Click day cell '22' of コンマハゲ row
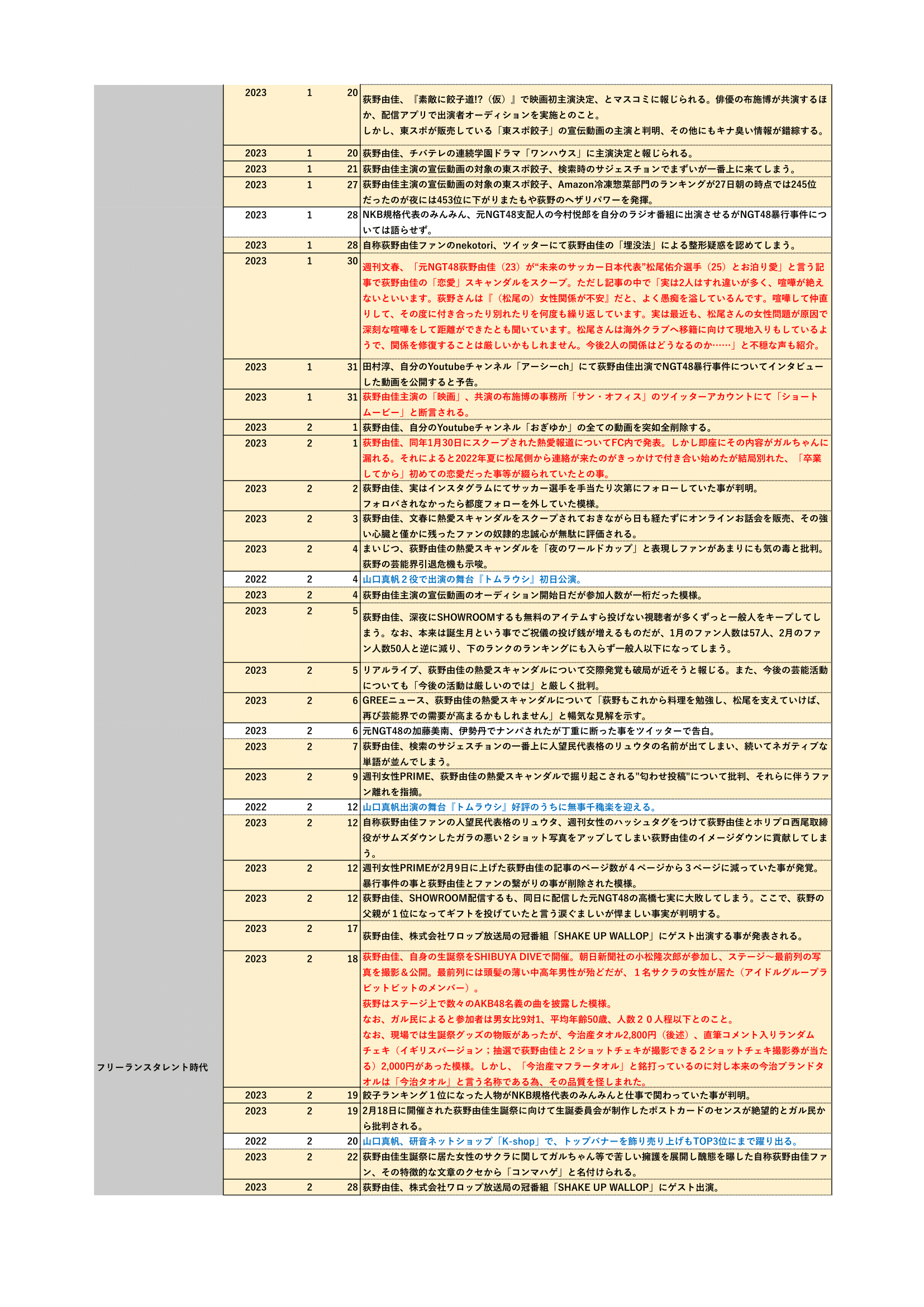Screen dimensions: 924x1307 pyautogui.click(x=352, y=1157)
